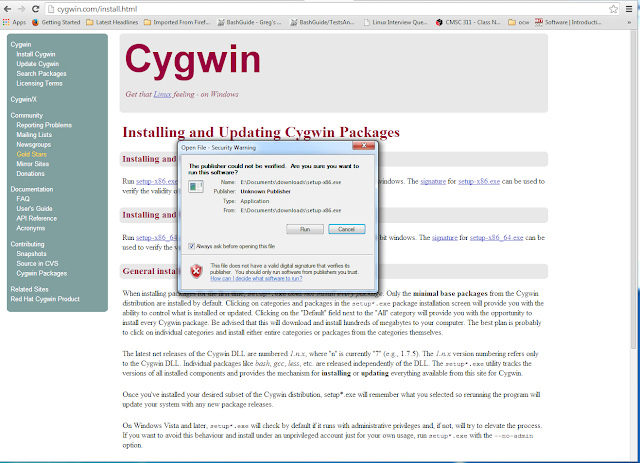The width and height of the screenshot is (640, 463).
Task: Open User's Guide under Documentation
Action: (x=34, y=209)
